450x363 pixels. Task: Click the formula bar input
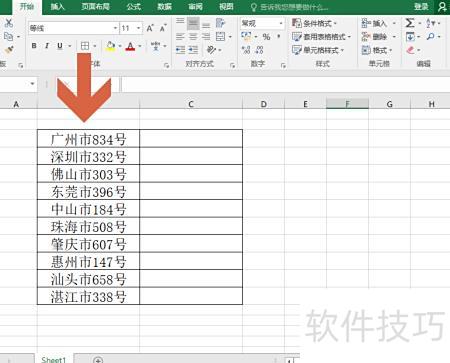click(285, 85)
